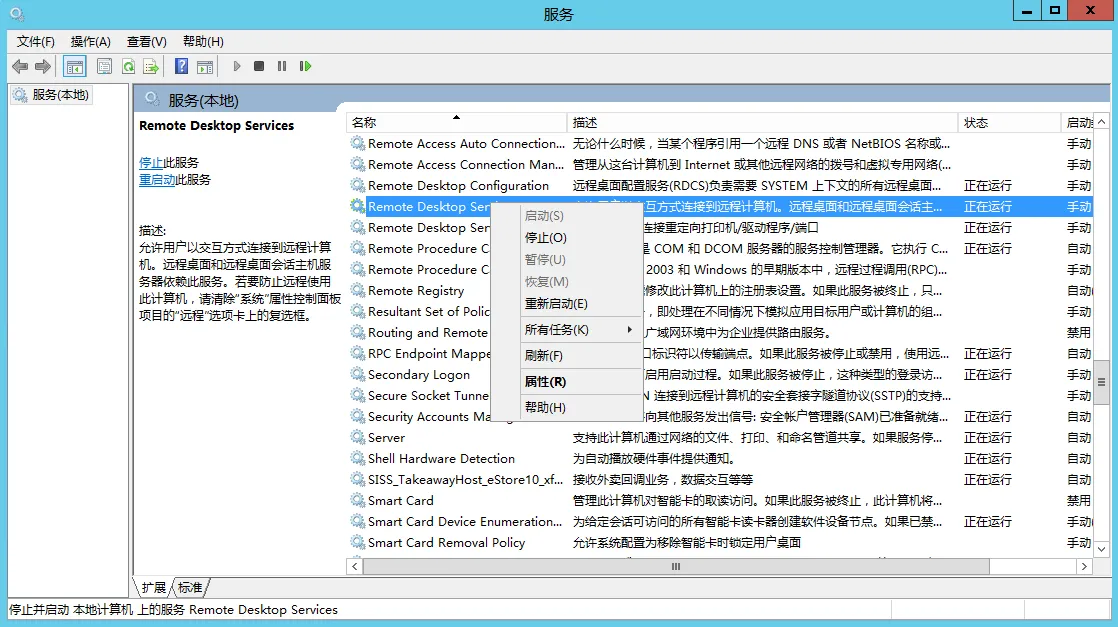The width and height of the screenshot is (1118, 627).
Task: Sort the service list by the 名称 column
Action: pyautogui.click(x=420, y=121)
